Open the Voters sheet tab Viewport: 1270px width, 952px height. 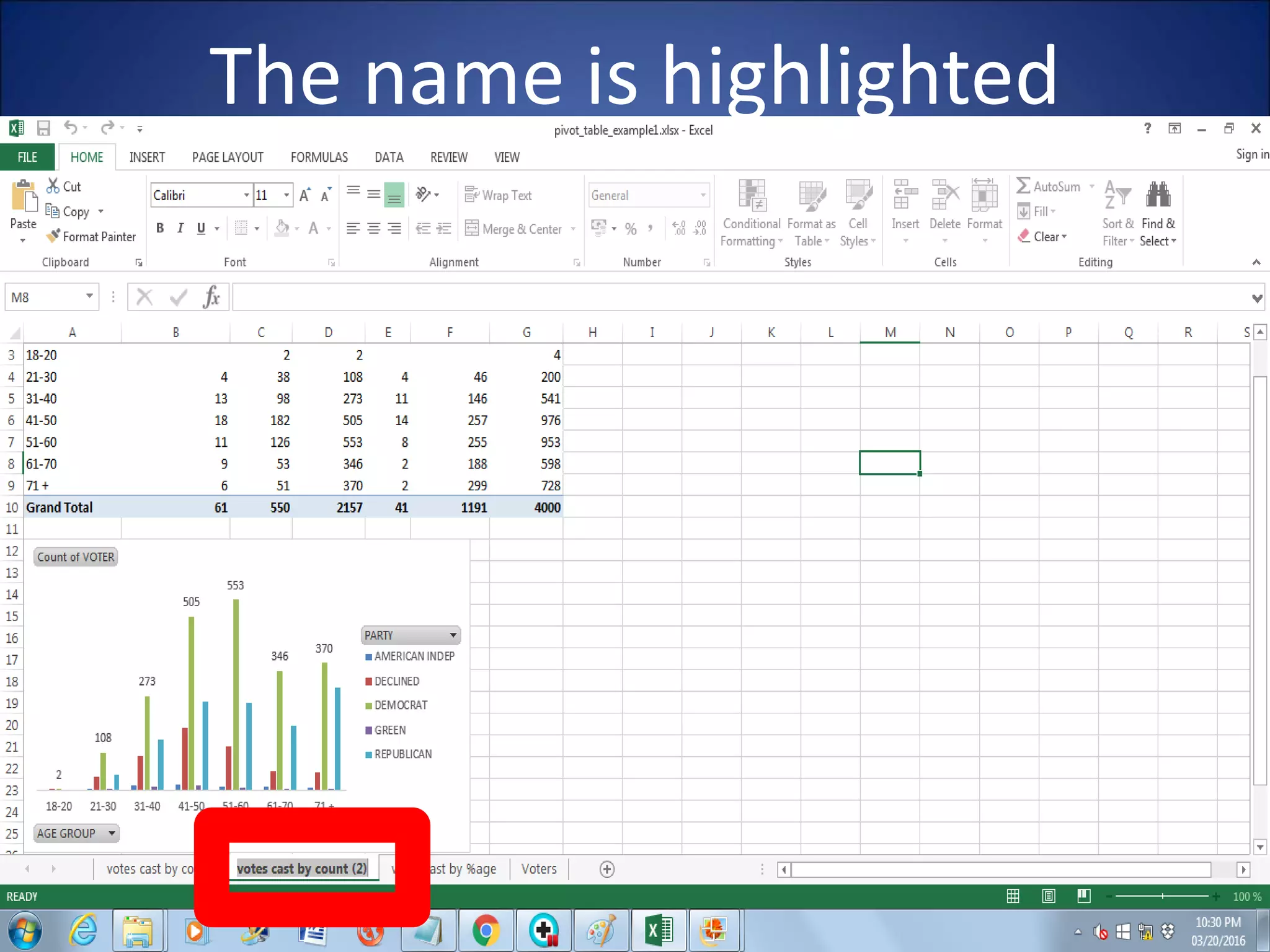tap(539, 869)
